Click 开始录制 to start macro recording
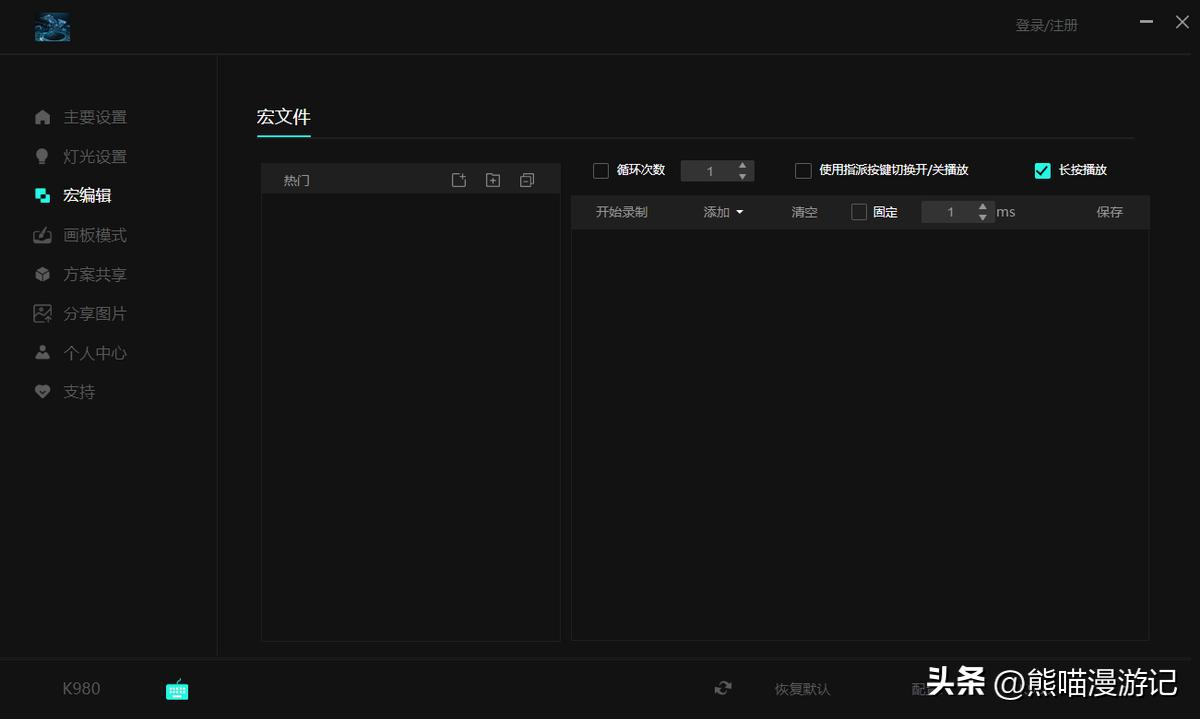1200x719 pixels. [x=621, y=211]
